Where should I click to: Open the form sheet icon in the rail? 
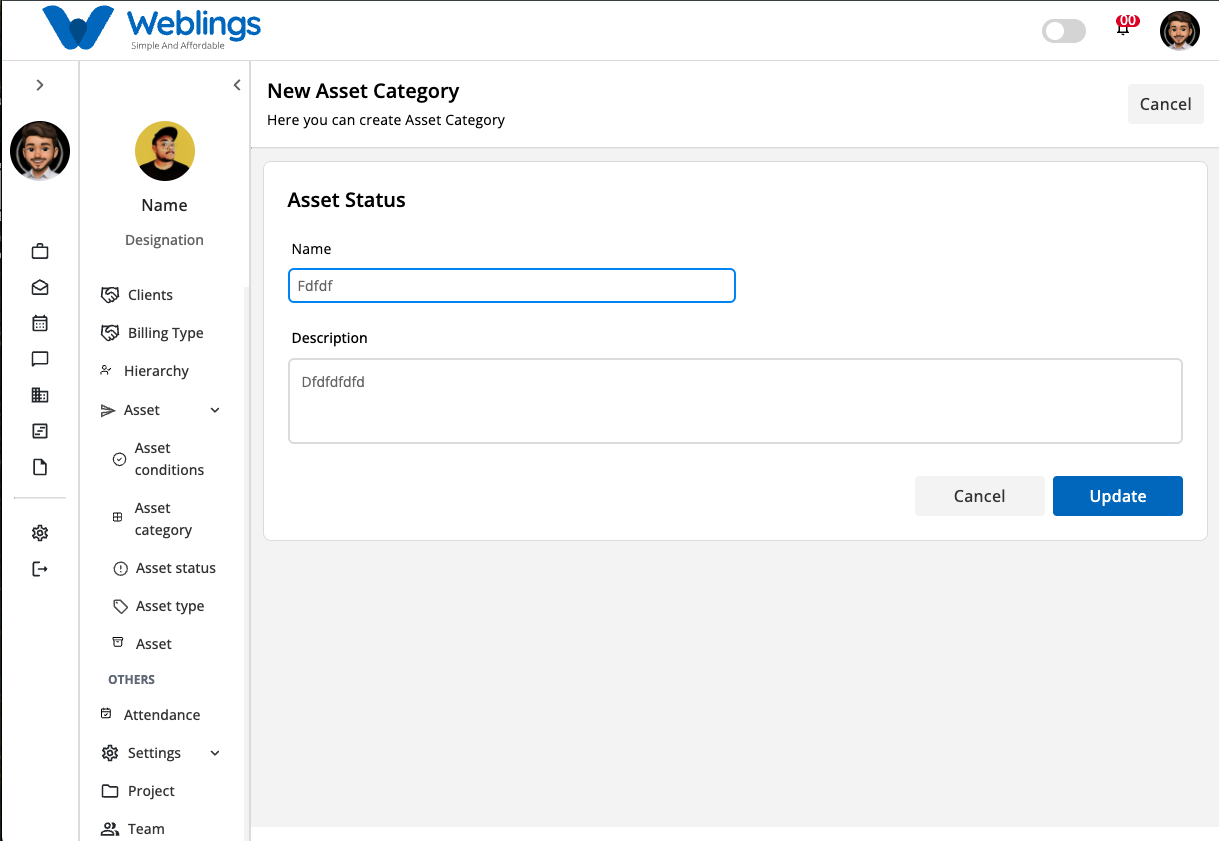40,431
